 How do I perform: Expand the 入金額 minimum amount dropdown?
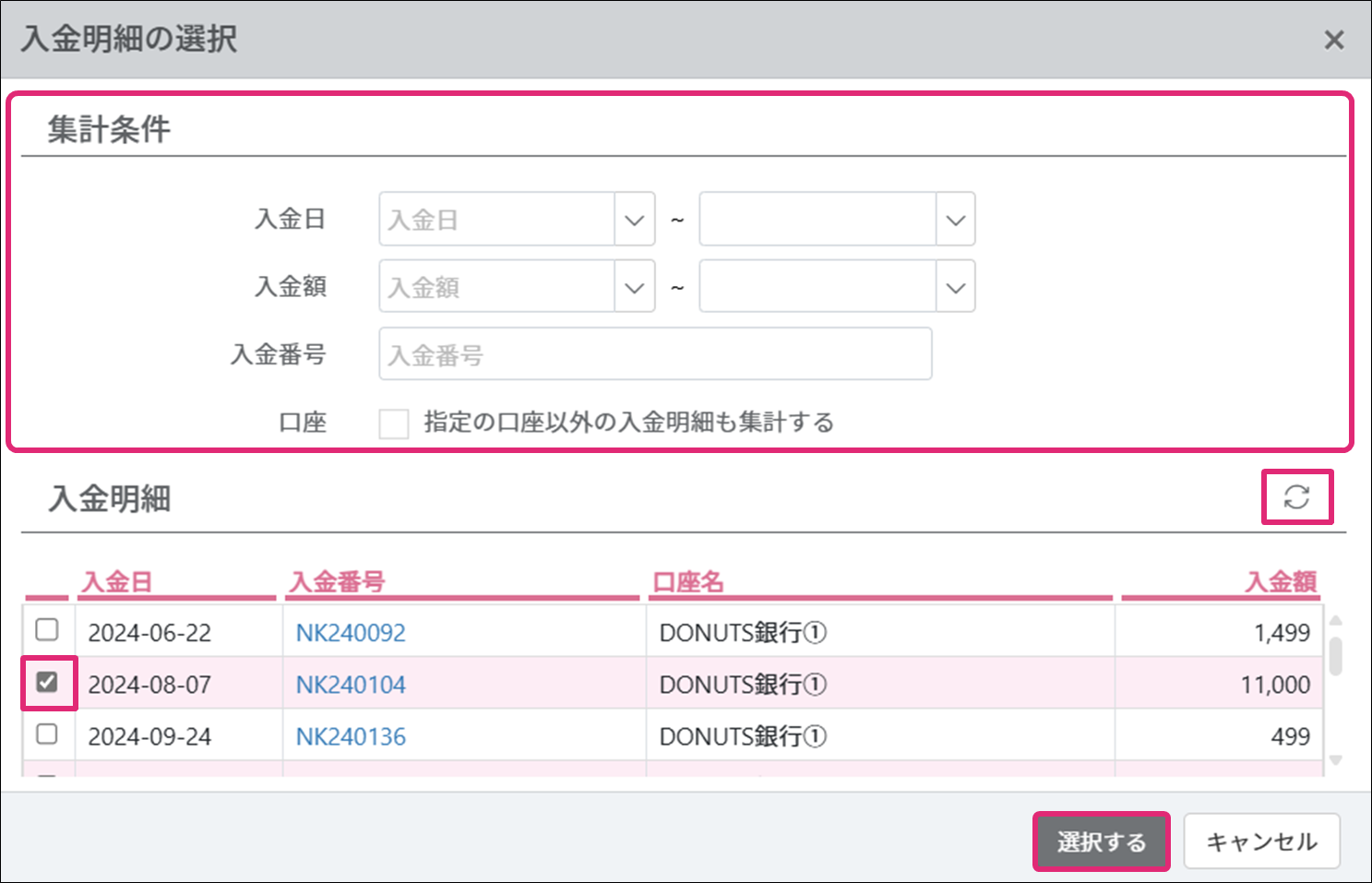click(634, 287)
